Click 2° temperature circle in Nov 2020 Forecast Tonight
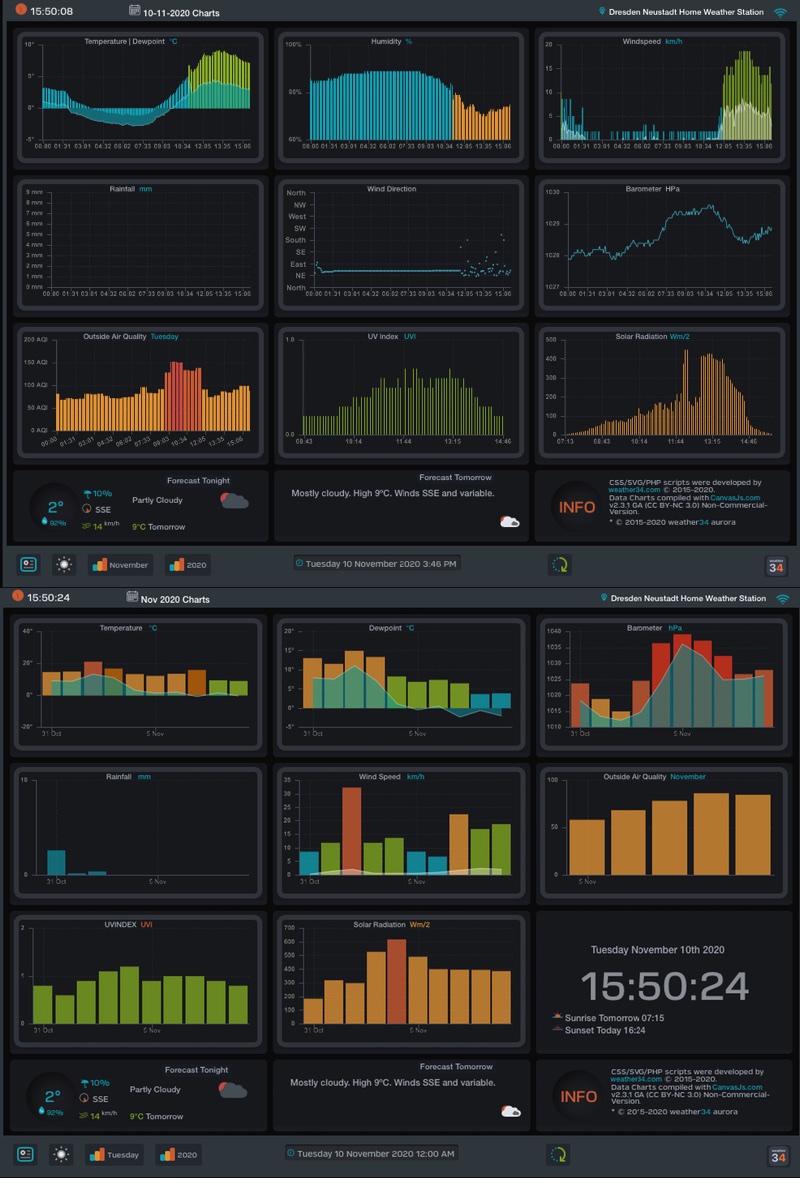This screenshot has width=800, height=1200. (53, 1097)
